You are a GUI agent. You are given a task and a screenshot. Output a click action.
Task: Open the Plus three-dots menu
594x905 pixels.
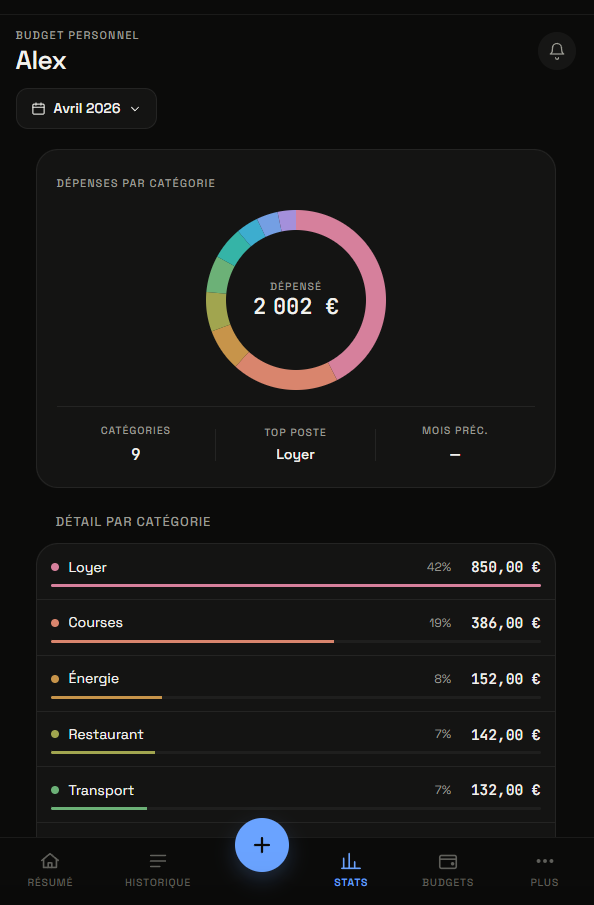(x=544, y=861)
